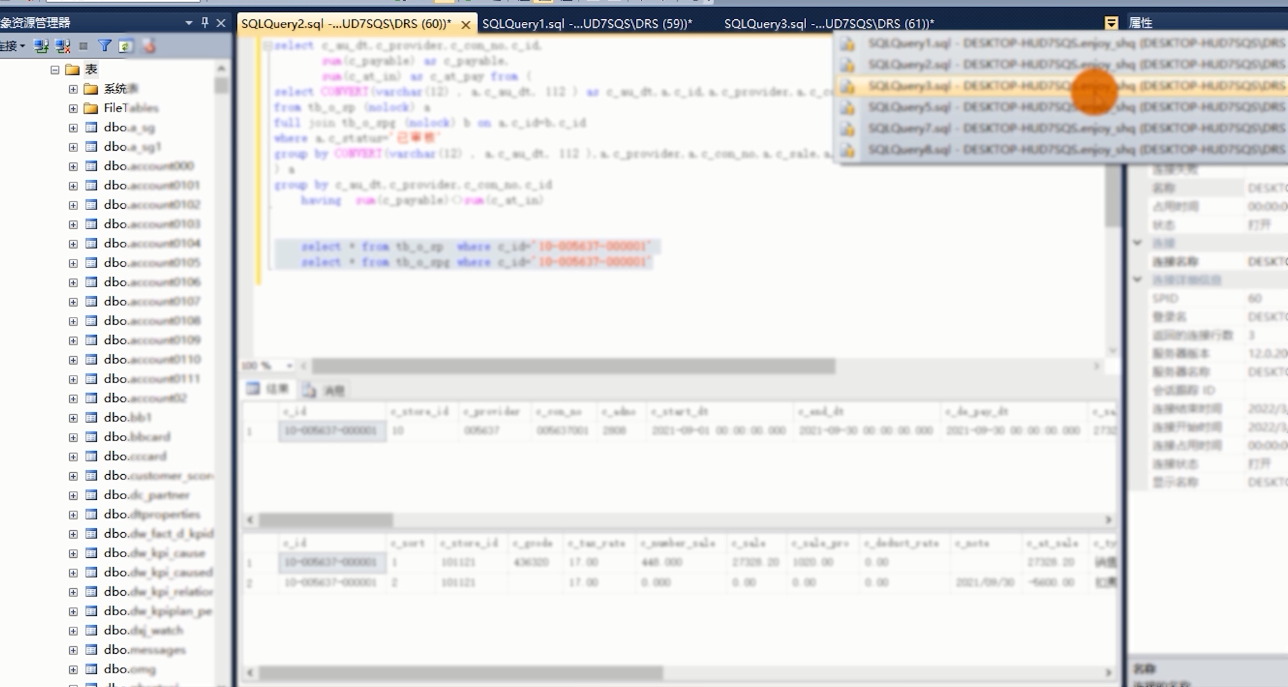Open the Object Explorer window position dropdown arrow

190,22
